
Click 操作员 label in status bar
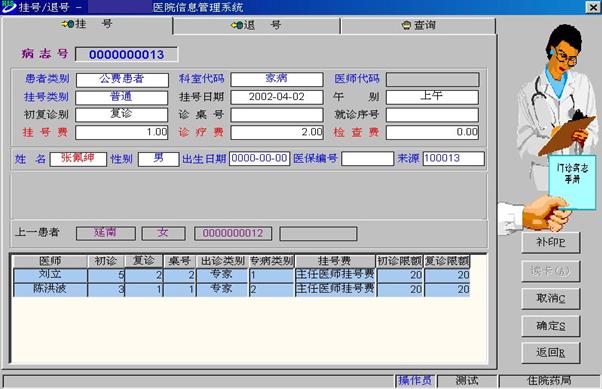coord(415,381)
